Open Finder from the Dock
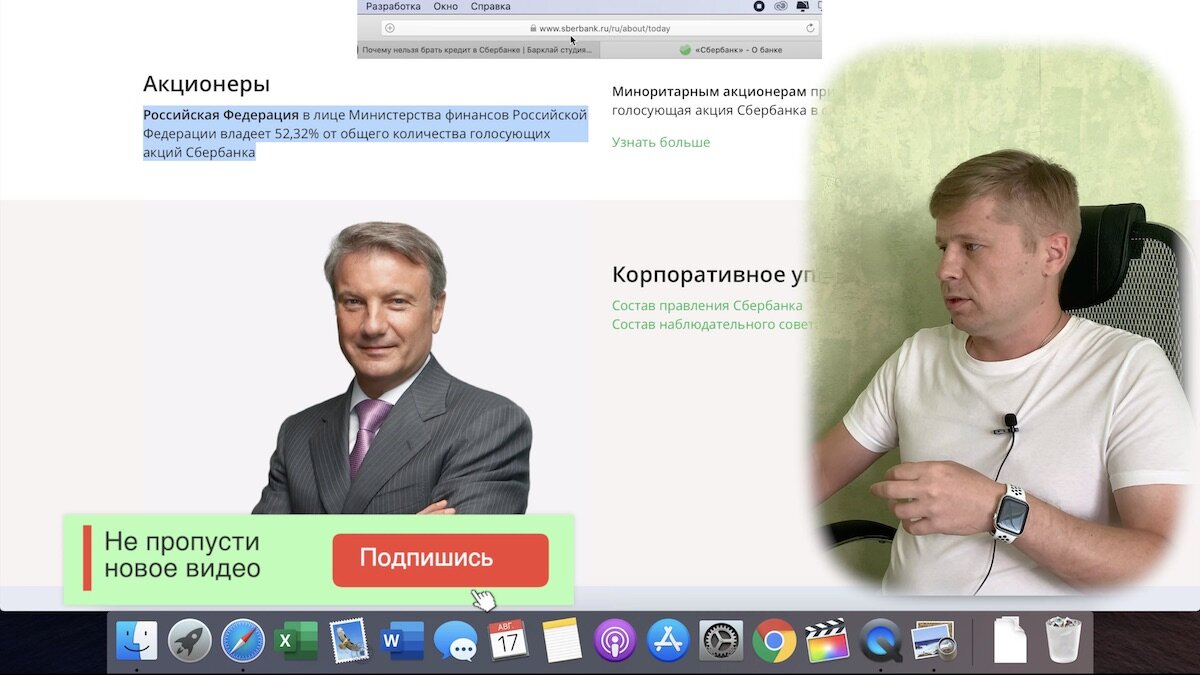Screen dimensions: 1200x675 (x=136, y=641)
